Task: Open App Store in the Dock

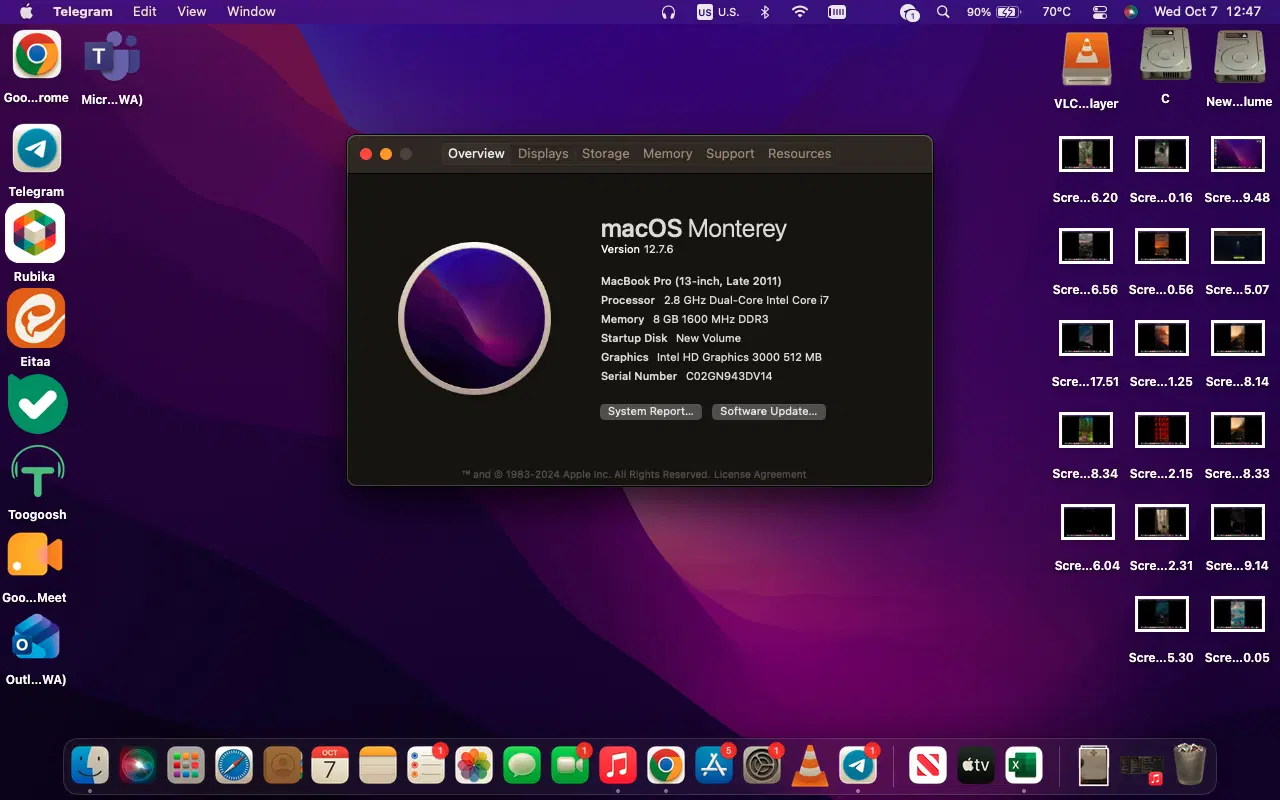Action: tap(714, 766)
